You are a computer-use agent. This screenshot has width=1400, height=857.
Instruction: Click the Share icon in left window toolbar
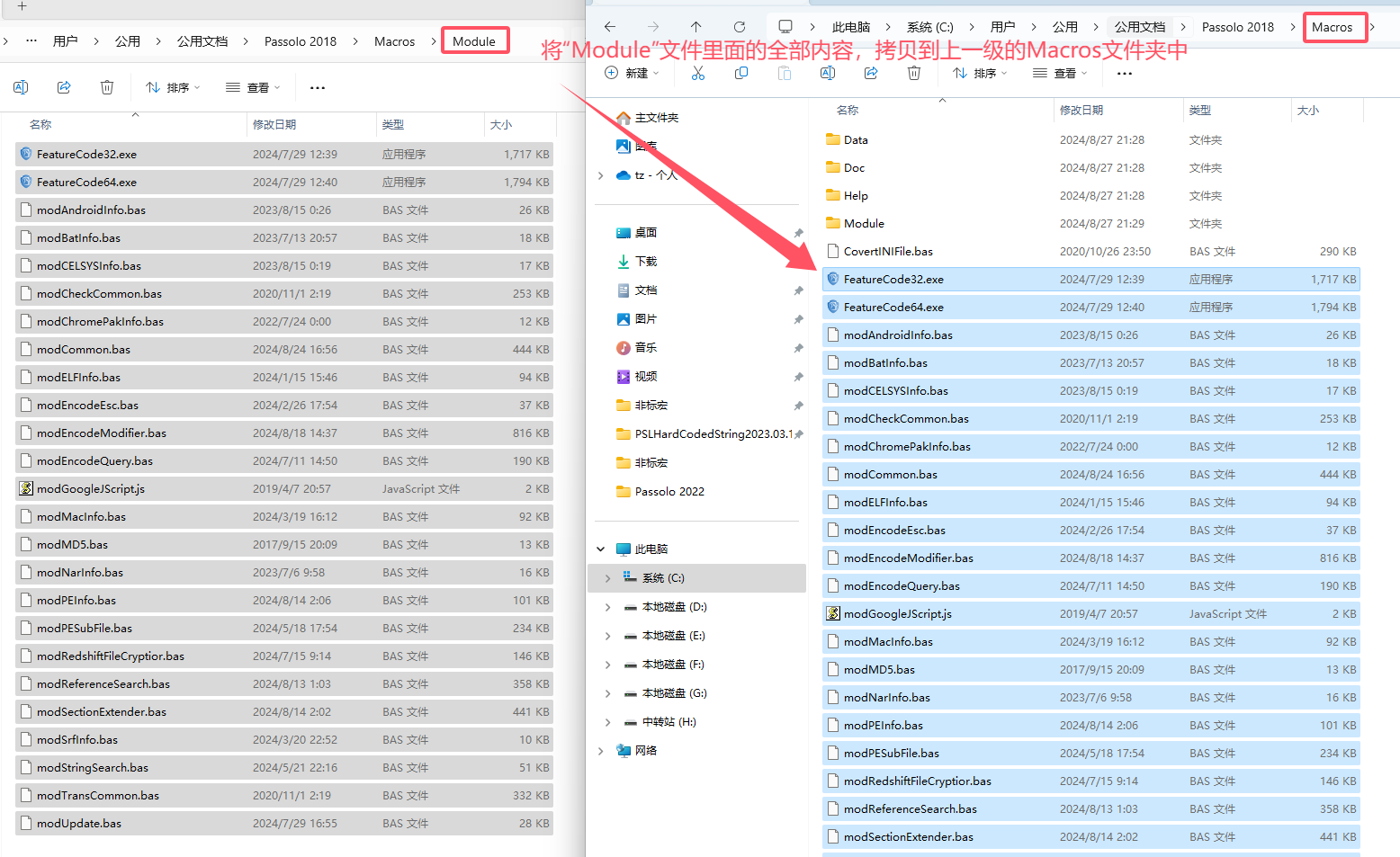[x=64, y=87]
